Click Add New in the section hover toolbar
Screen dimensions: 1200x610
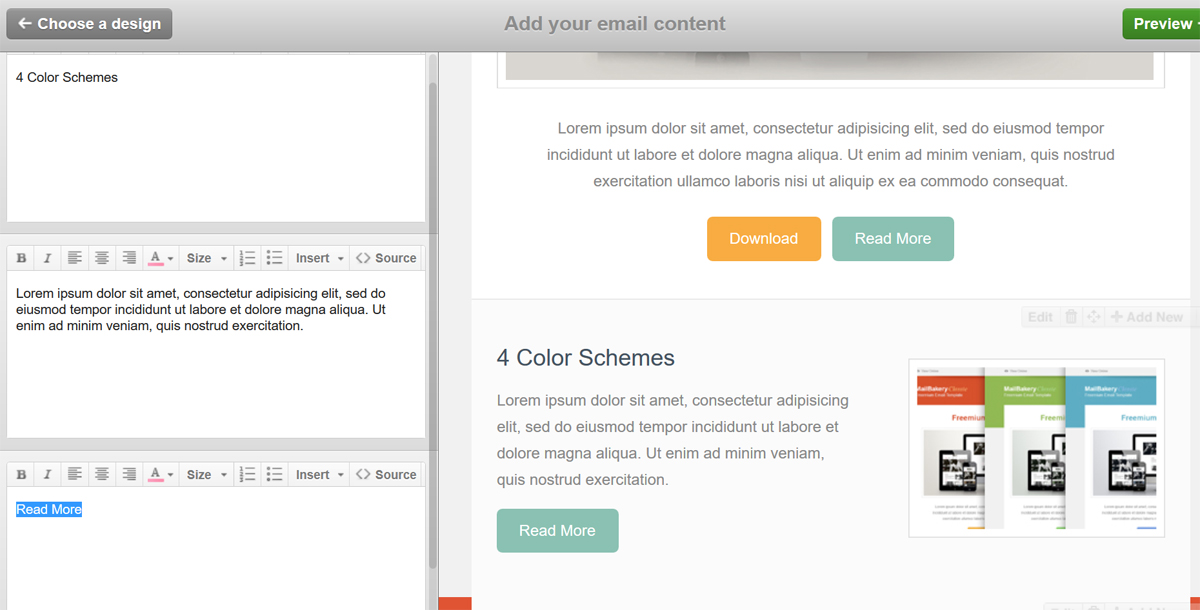click(x=1147, y=317)
